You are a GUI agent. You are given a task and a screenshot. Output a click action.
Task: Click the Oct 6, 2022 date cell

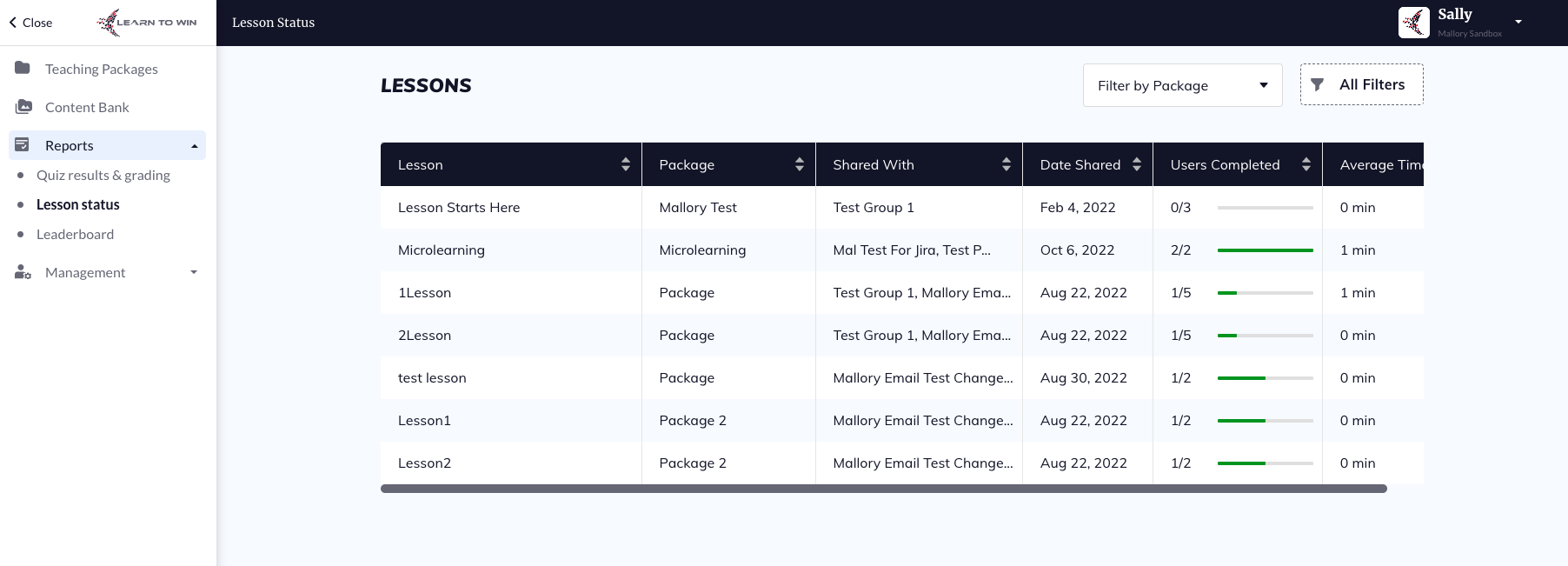coord(1077,250)
